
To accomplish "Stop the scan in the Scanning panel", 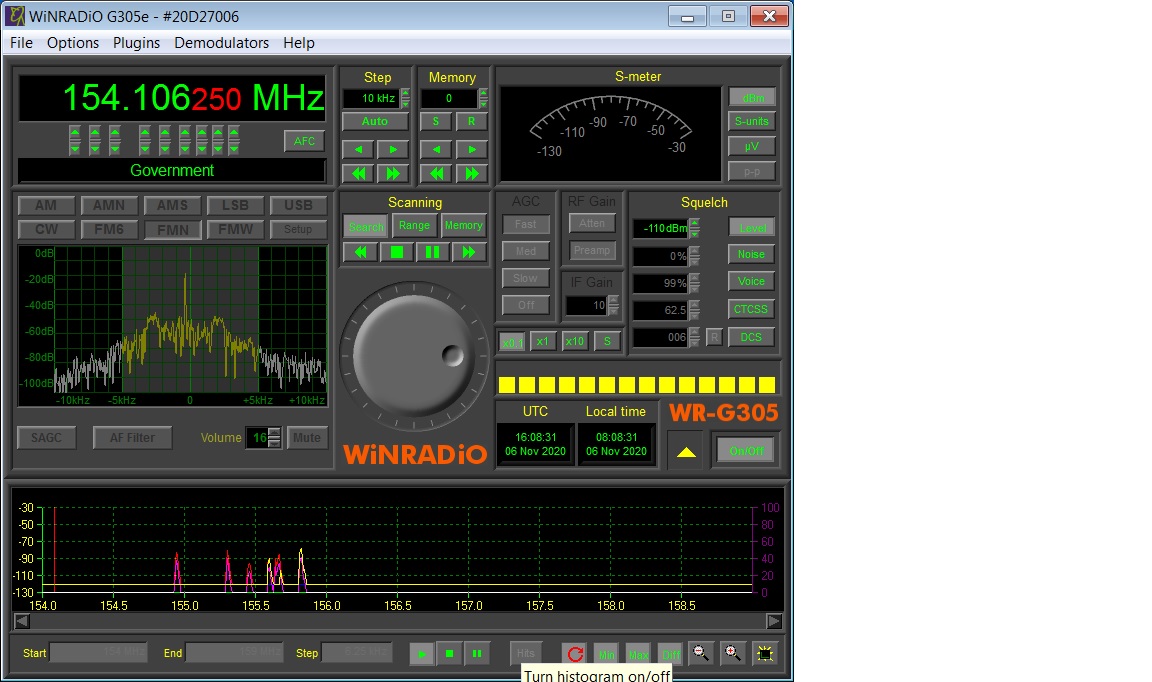I will tap(396, 252).
